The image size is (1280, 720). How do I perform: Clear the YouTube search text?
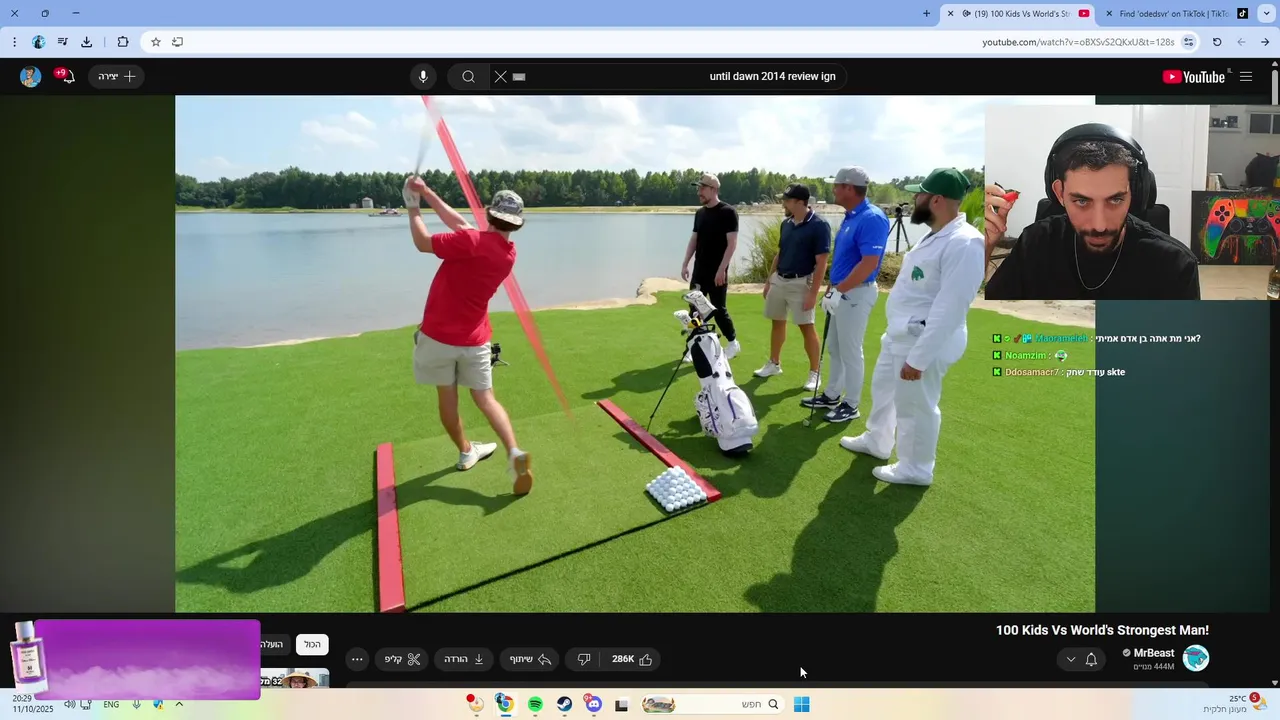coord(500,77)
